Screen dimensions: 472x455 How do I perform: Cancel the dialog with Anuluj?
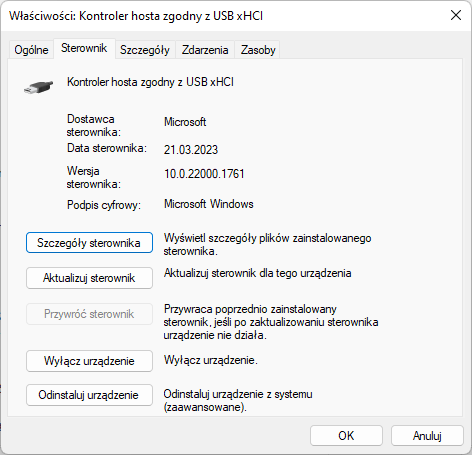(x=427, y=435)
